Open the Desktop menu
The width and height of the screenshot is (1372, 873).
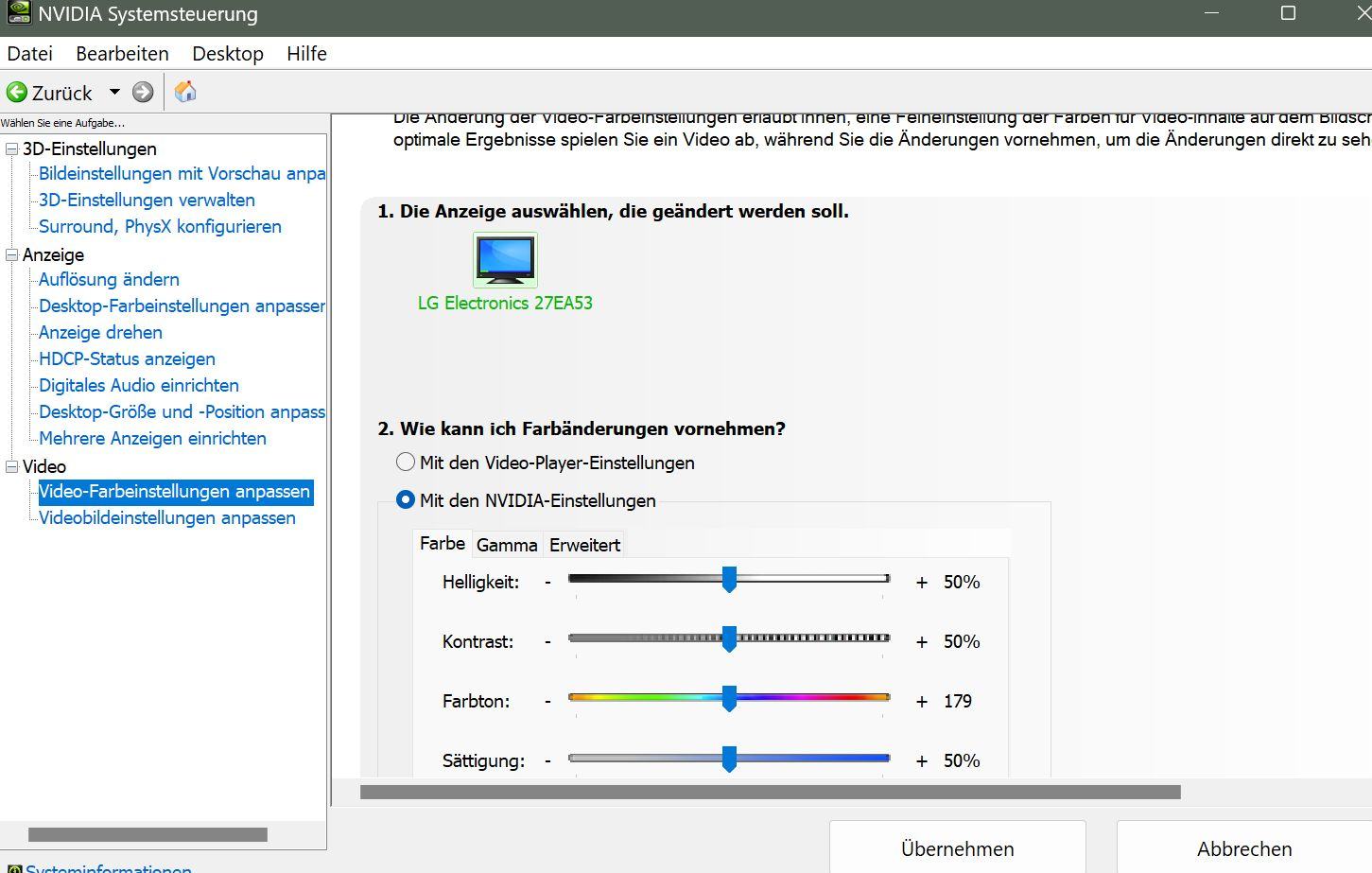pos(228,54)
